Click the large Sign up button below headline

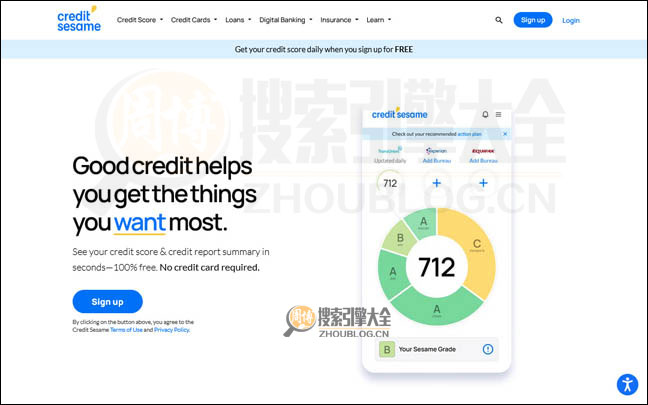tap(107, 302)
